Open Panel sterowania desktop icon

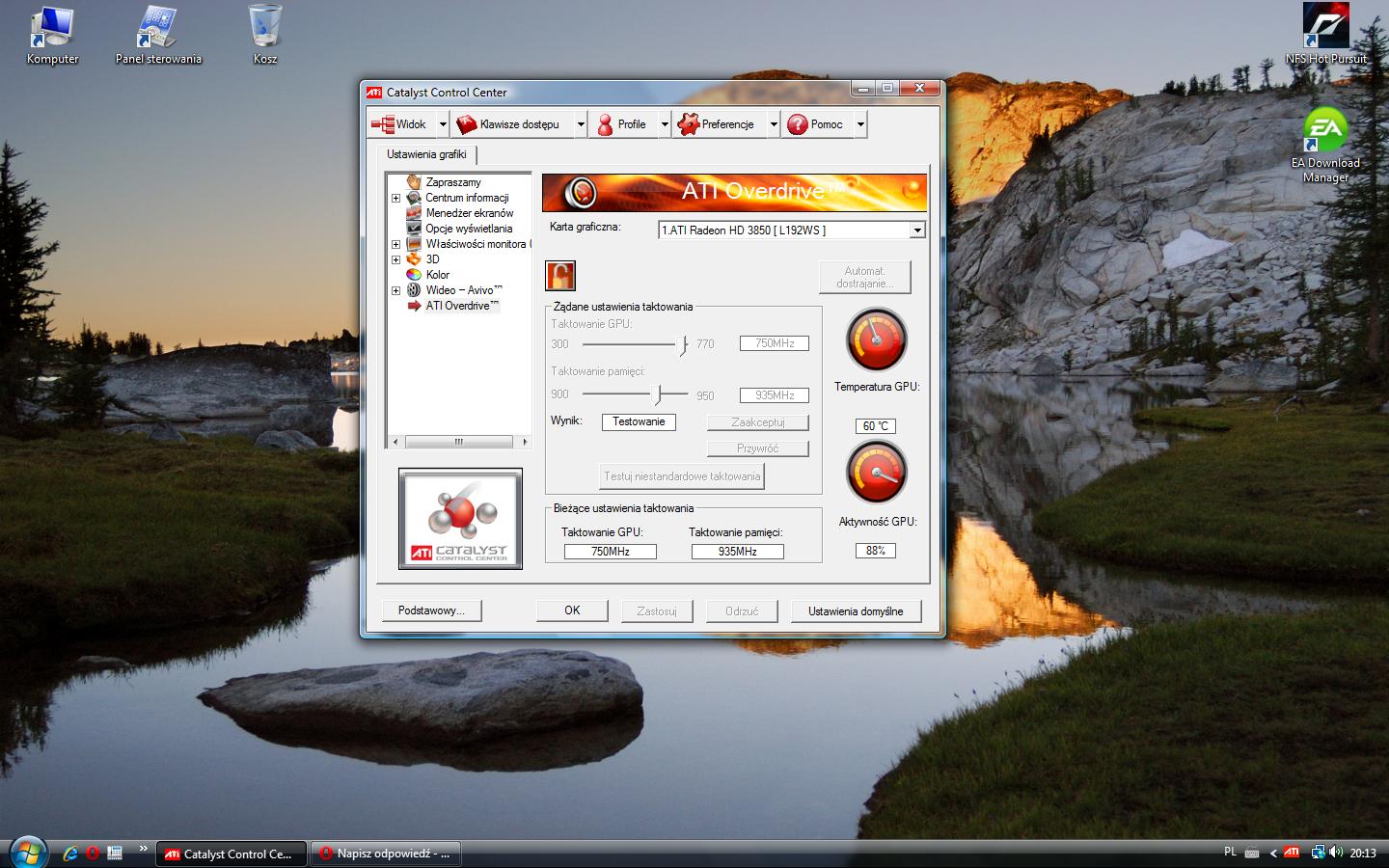[158, 36]
